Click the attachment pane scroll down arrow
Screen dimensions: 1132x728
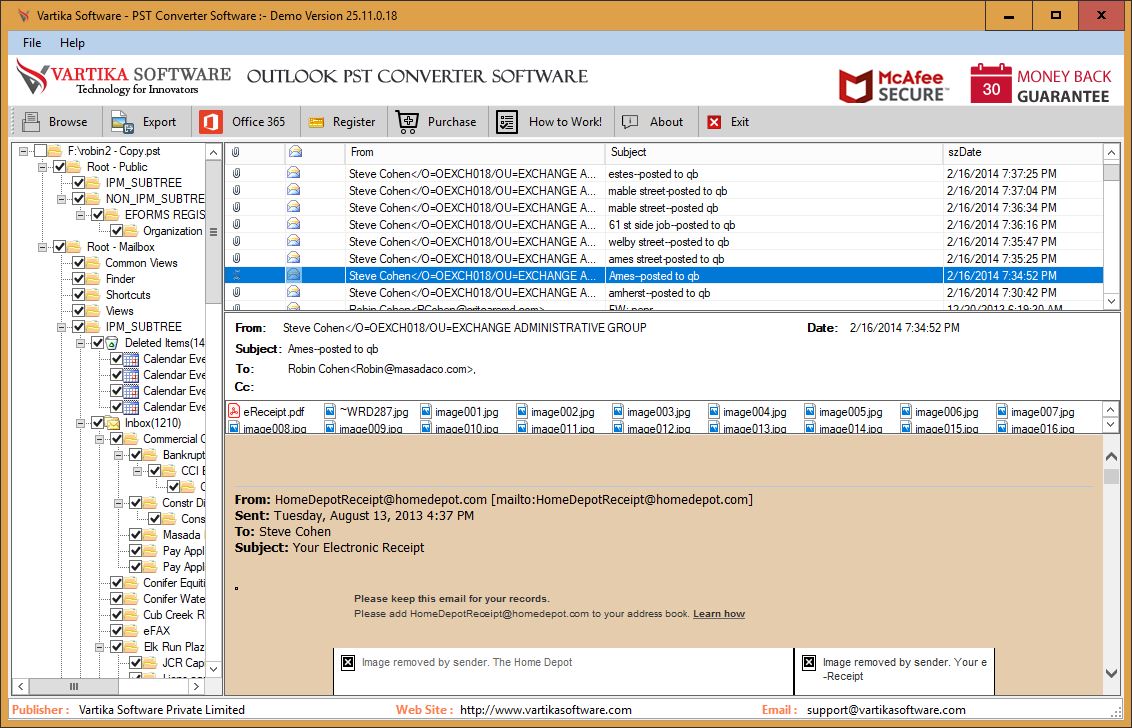pyautogui.click(x=1111, y=425)
